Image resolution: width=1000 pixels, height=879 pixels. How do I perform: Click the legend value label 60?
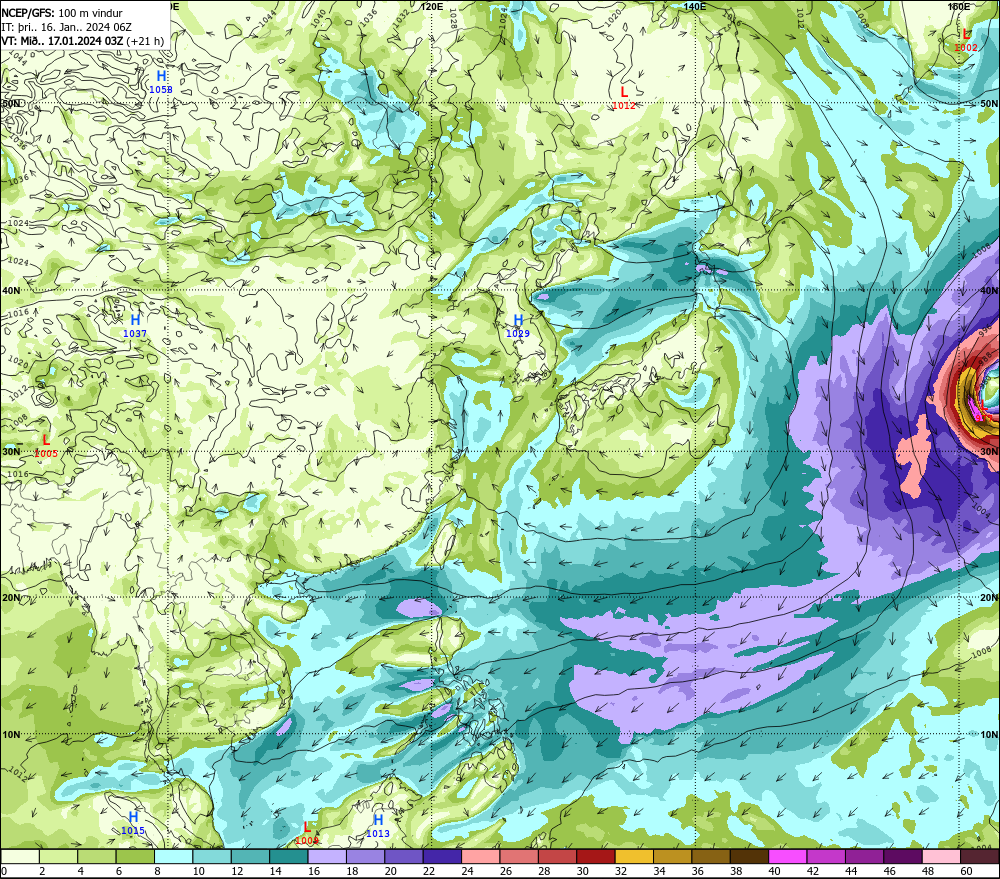(966, 871)
